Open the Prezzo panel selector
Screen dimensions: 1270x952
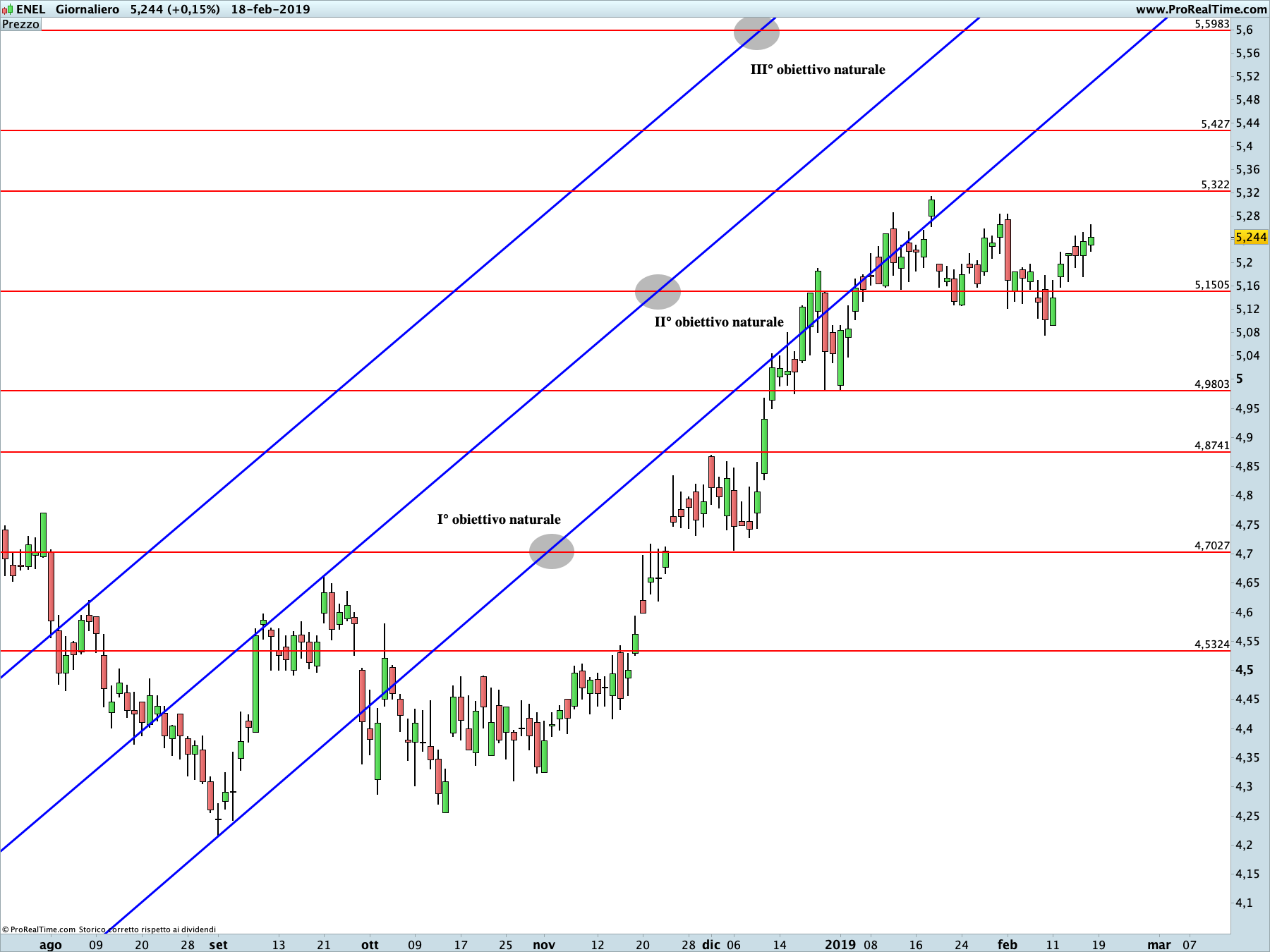tap(21, 24)
